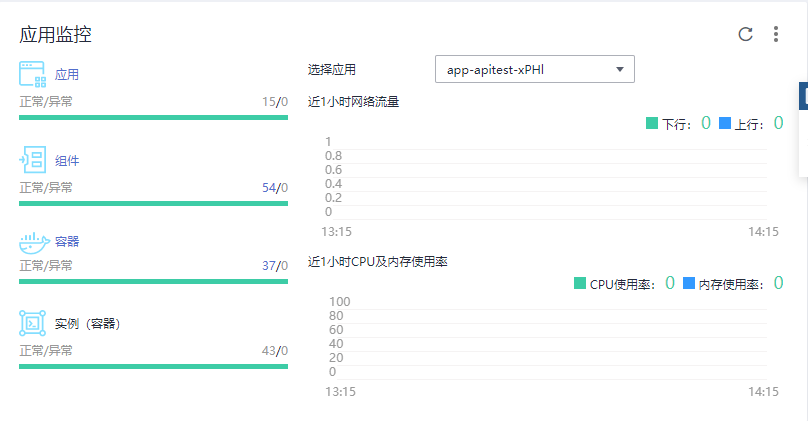Click the green progress bar under 应用
Viewport: 808px width, 421px height.
pyautogui.click(x=153, y=117)
